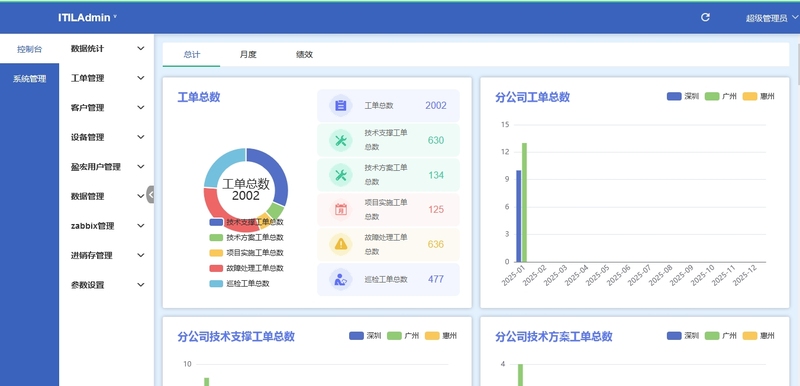Viewport: 800px width, 386px height.
Task: Toggle 技术支撑工单总数 in donut legend
Action: [246, 222]
